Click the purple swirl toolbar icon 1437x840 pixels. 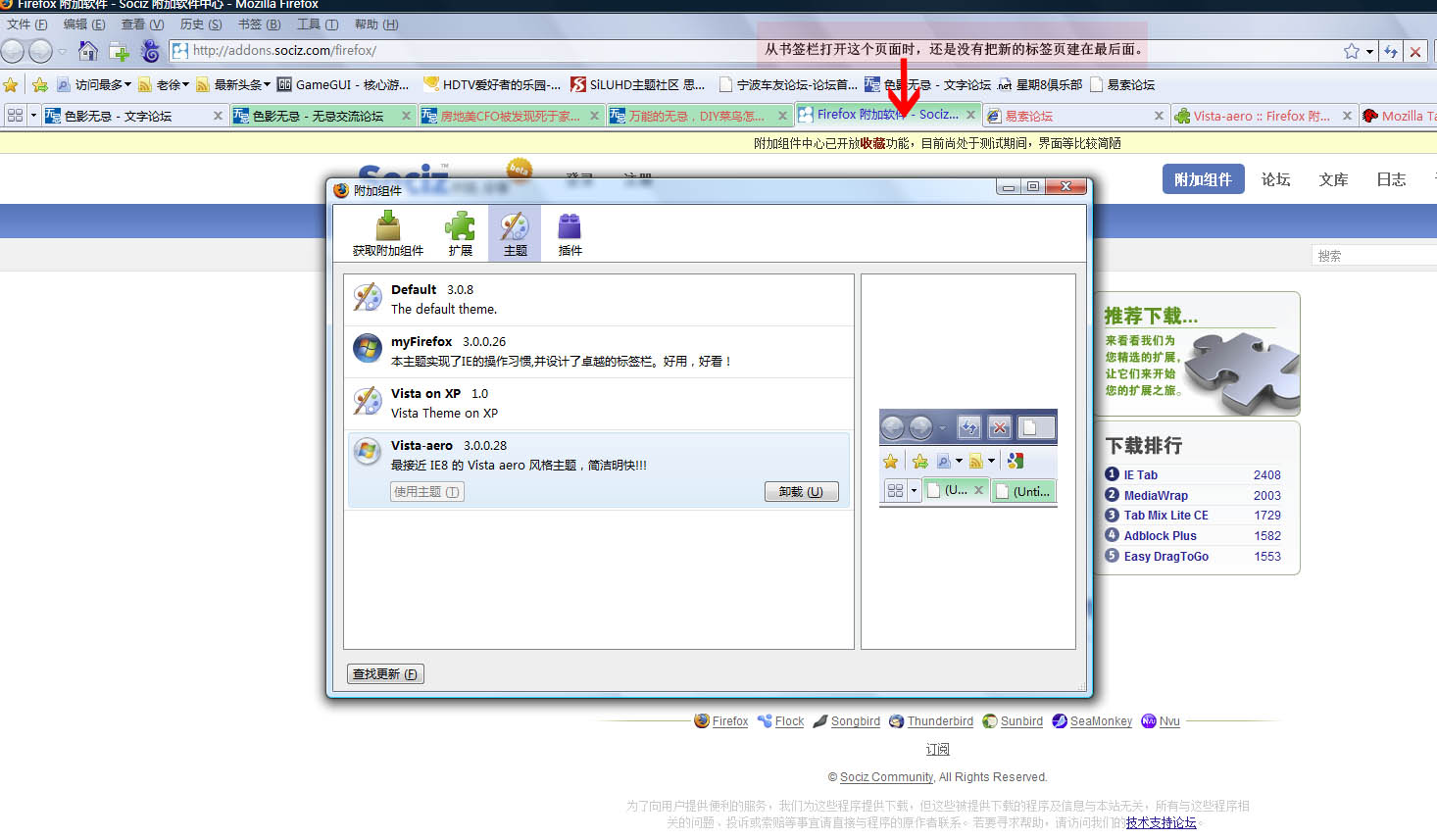(x=150, y=51)
